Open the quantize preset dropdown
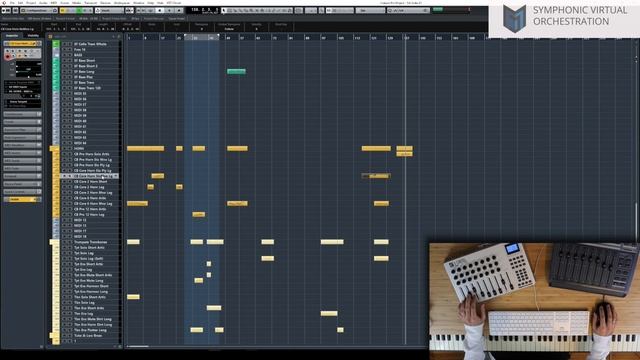This screenshot has width=640, height=360. click(x=408, y=10)
